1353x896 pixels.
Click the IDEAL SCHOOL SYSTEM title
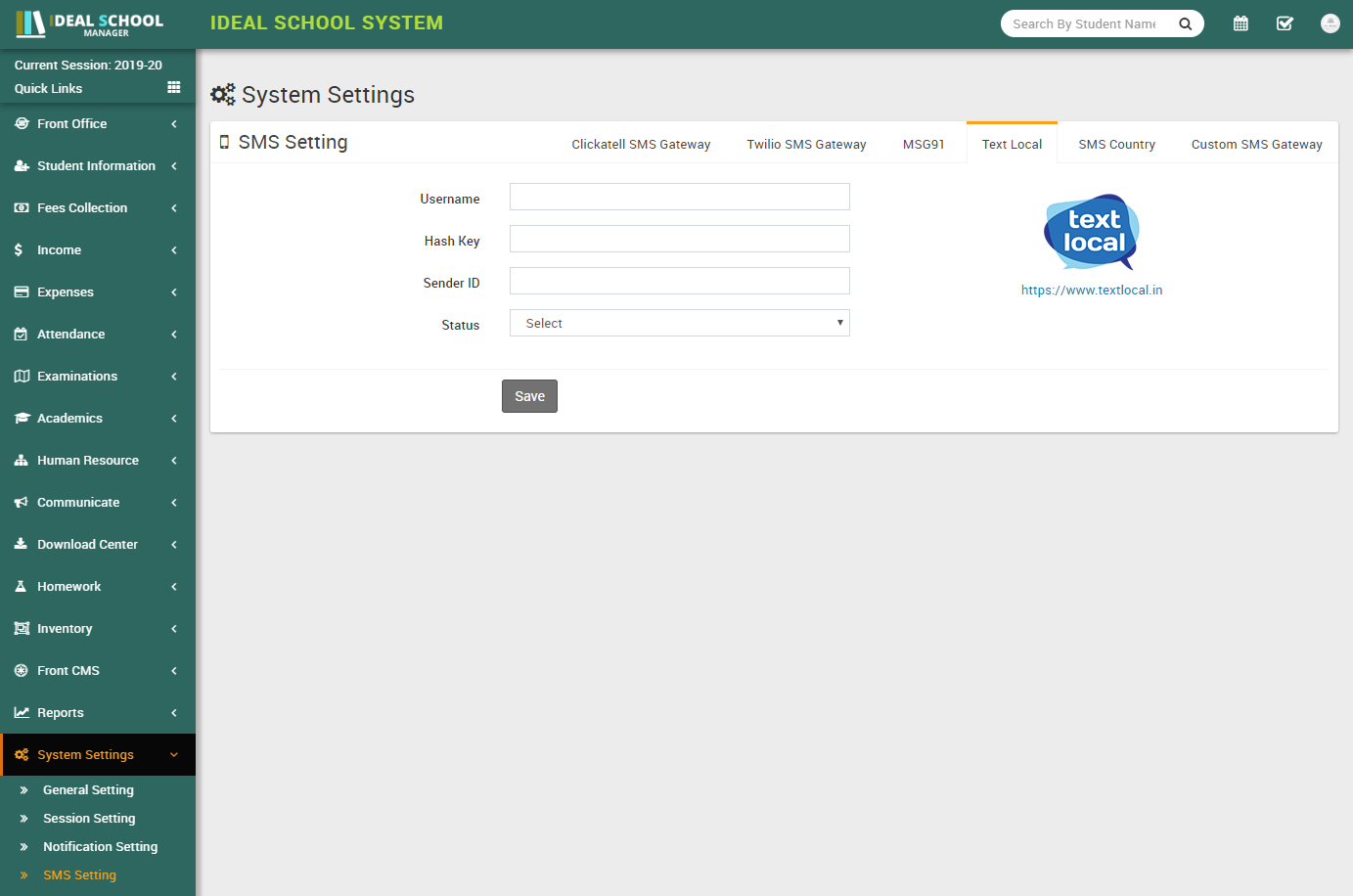(x=327, y=22)
